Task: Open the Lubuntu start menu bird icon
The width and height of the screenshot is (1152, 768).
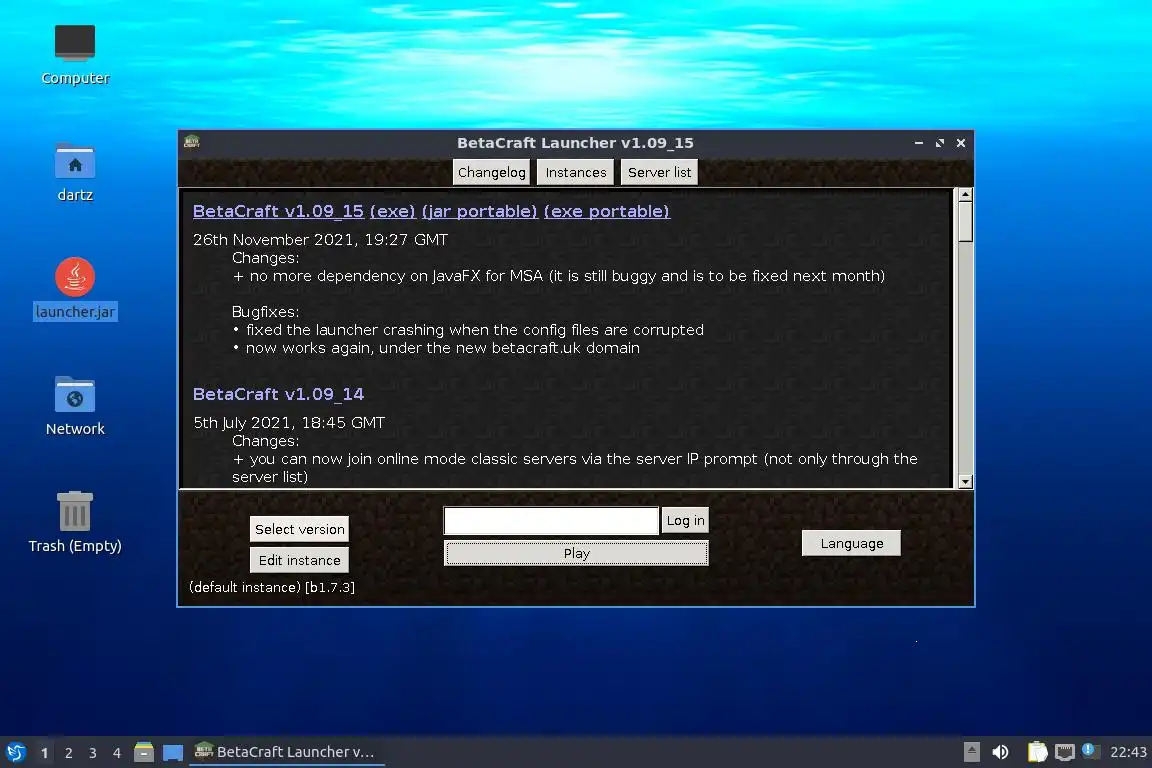Action: click(15, 752)
